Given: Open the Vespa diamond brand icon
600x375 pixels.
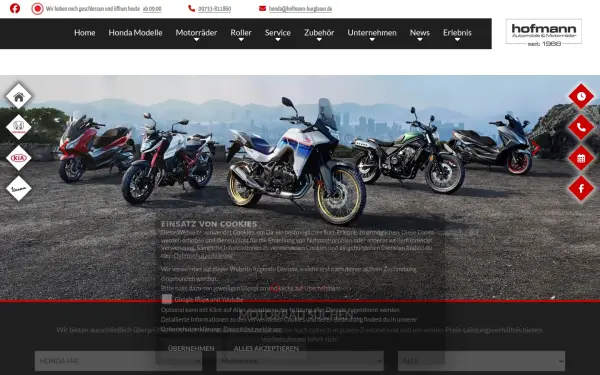Looking at the screenshot, I should pyautogui.click(x=18, y=188).
